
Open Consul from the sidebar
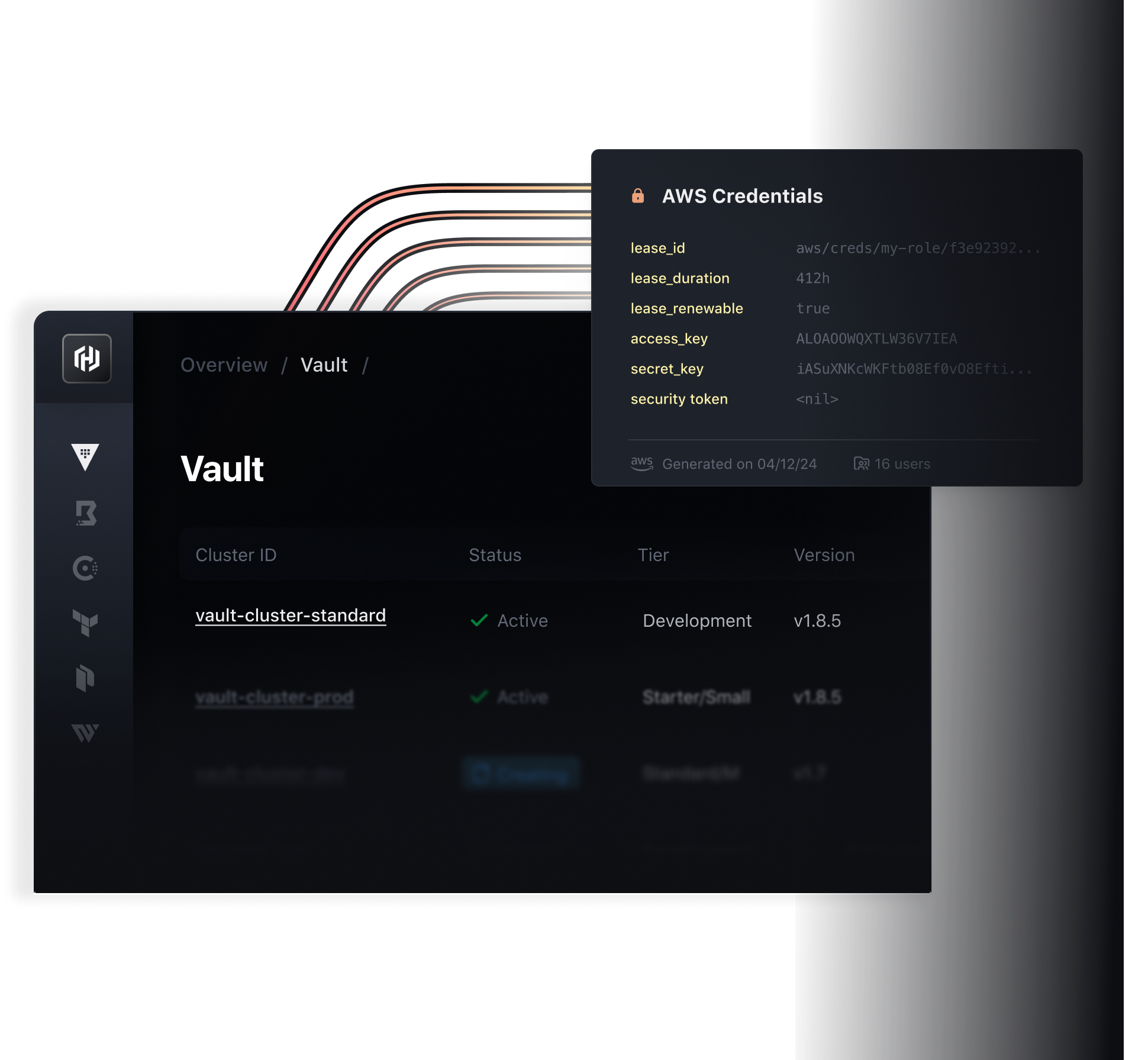[85, 568]
